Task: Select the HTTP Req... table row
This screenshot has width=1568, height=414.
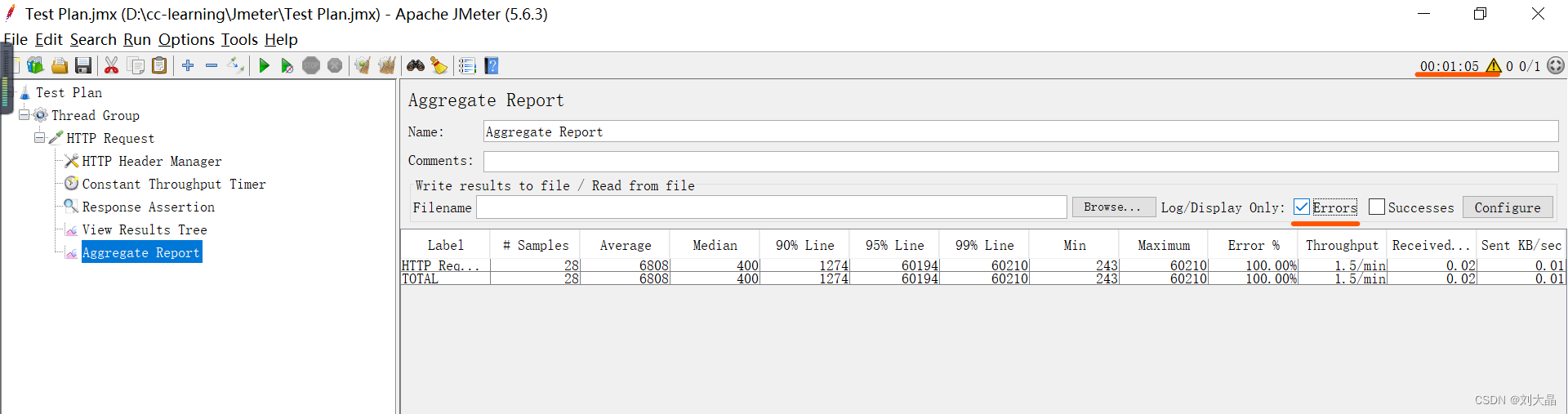Action: click(x=982, y=265)
